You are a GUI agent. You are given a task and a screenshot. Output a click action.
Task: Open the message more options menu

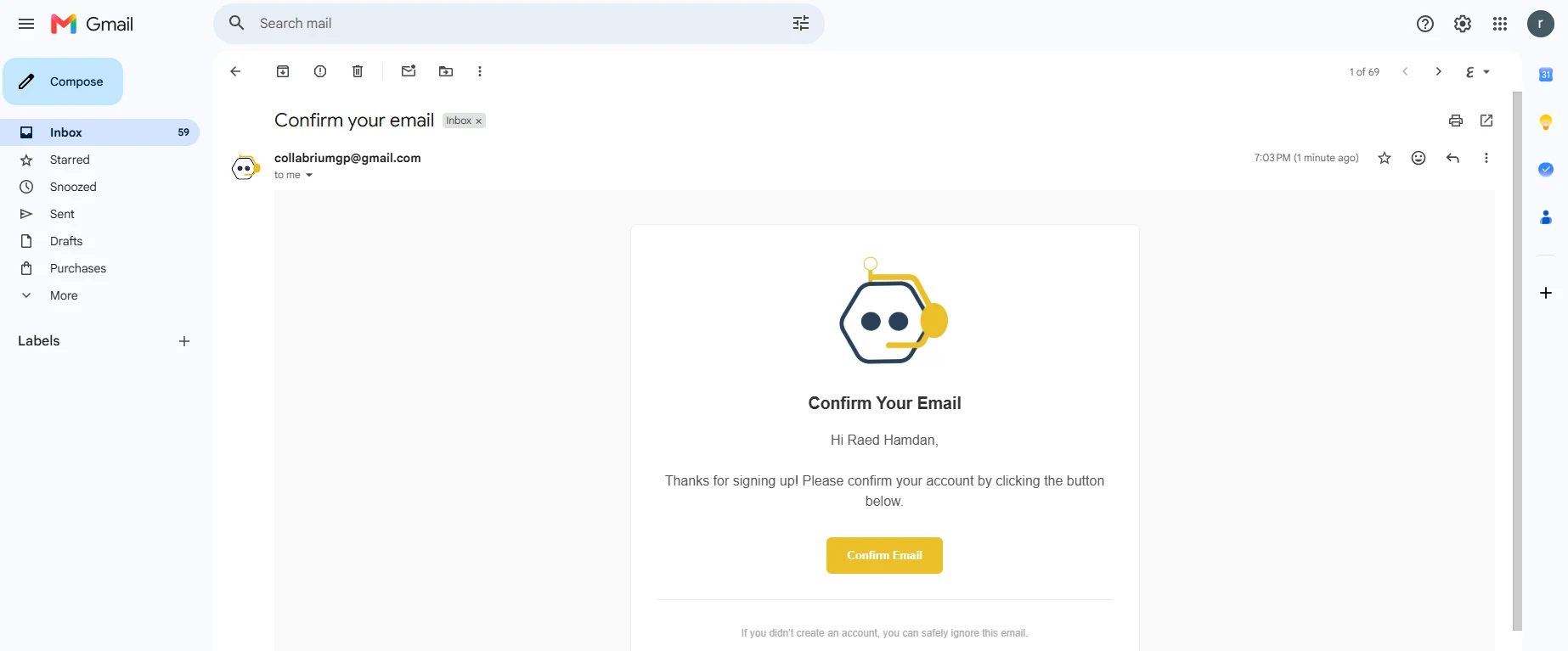pos(1486,158)
